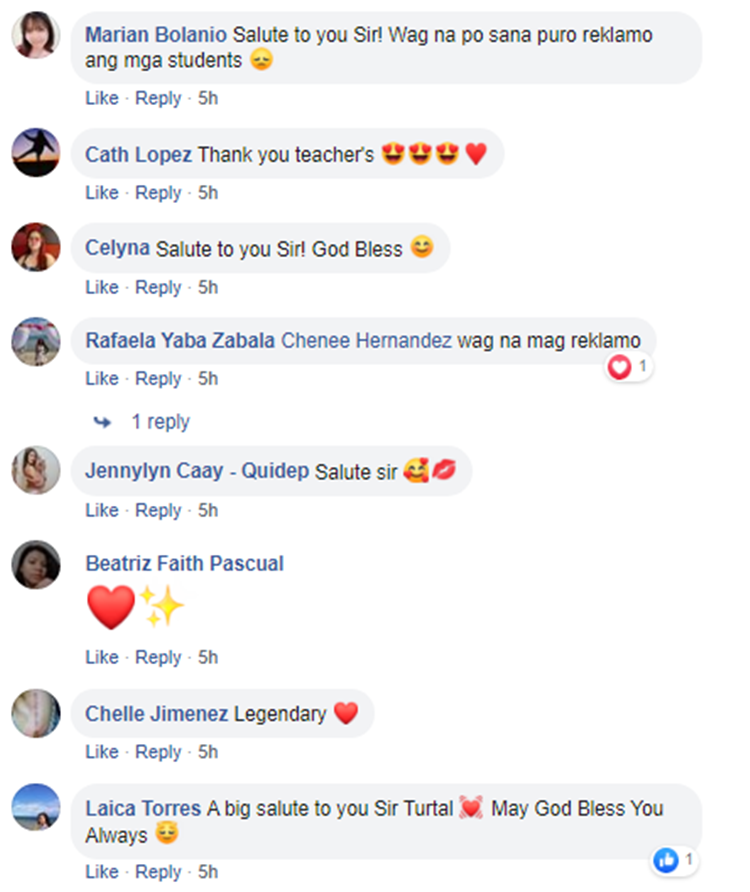Screen dimensions: 750x892
Task: Like Marian Bolanio's comment
Action: coord(102,98)
